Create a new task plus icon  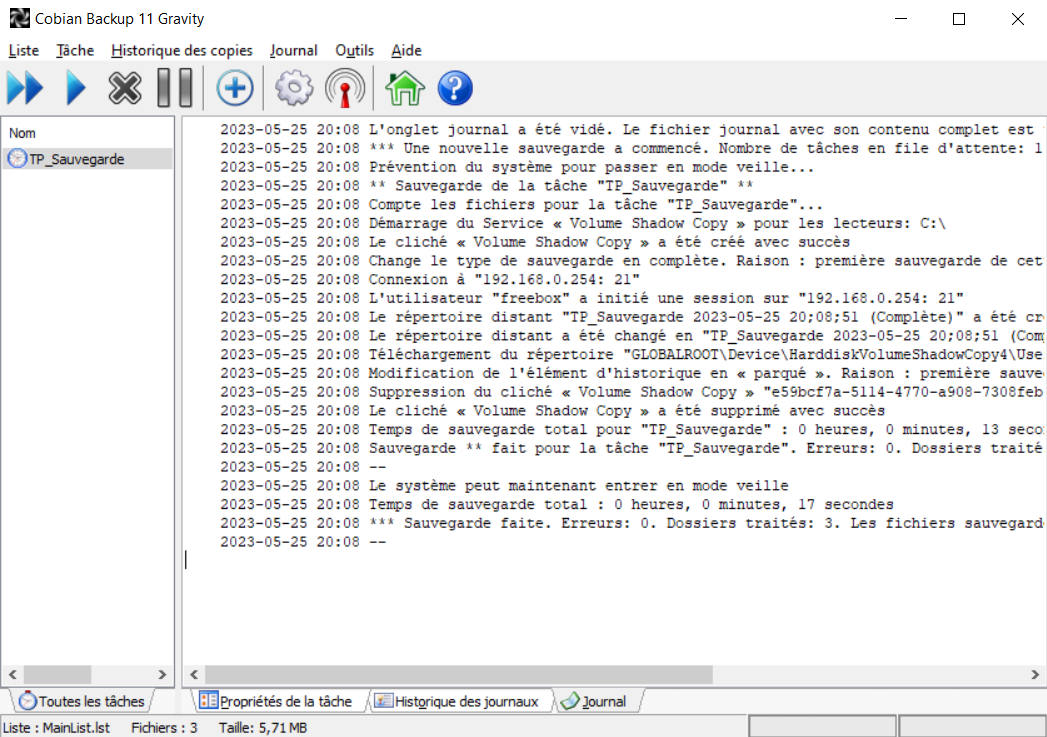tap(235, 88)
